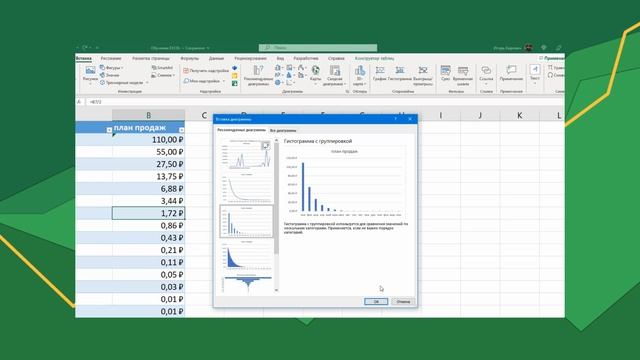Open Конструктор таблиц ribbon tab
This screenshot has width=640, height=360.
pyautogui.click(x=374, y=58)
